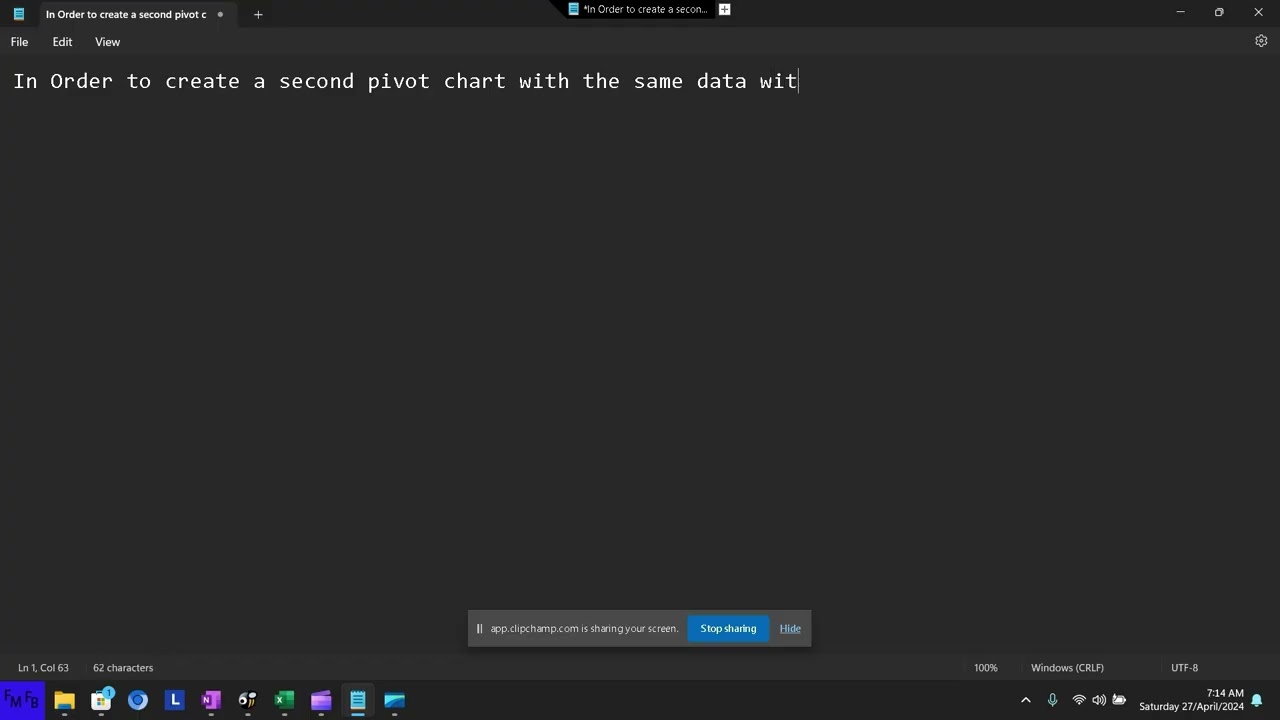Screen dimensions: 1280x720
Task: Hide the screen sharing notification
Action: click(x=790, y=628)
